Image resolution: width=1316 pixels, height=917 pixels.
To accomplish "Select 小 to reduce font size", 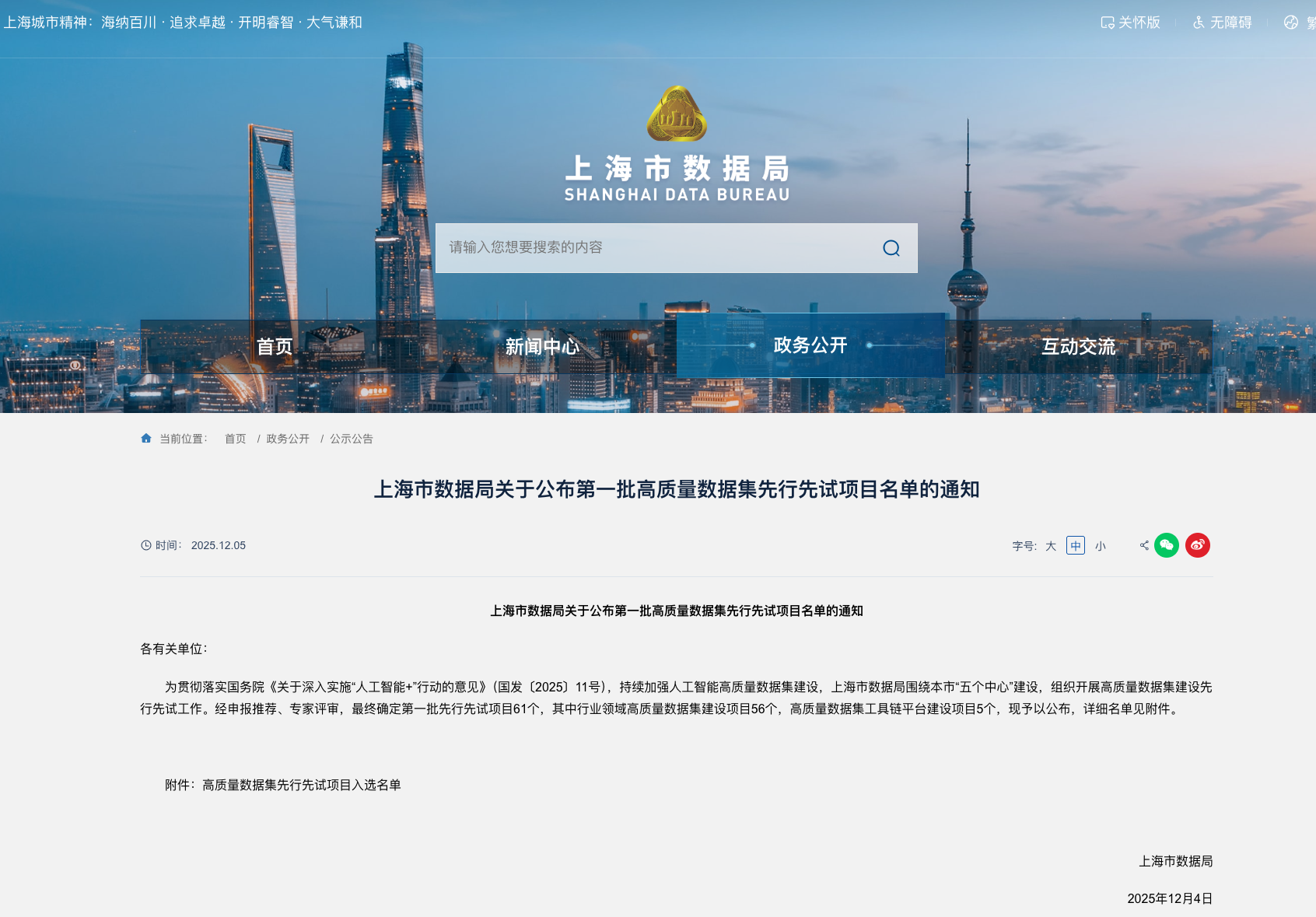I will (1101, 545).
